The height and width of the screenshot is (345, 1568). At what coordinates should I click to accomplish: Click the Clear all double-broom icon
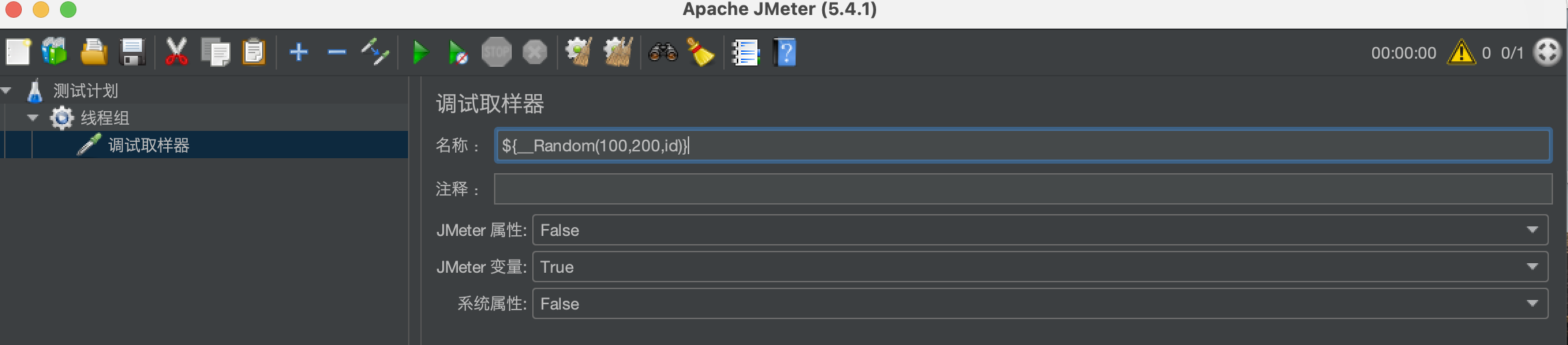point(618,52)
